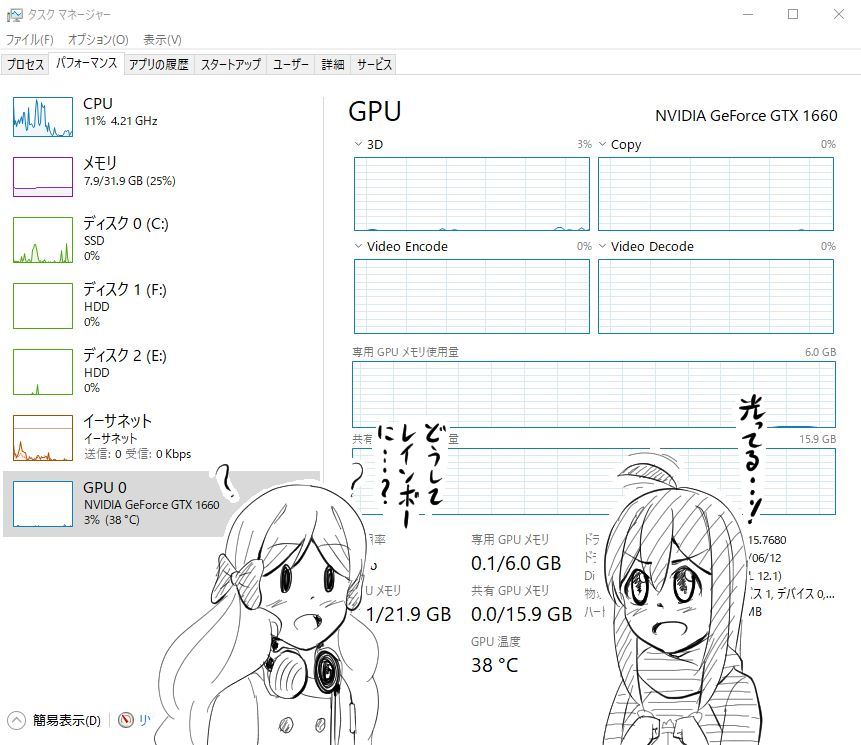Click the large GPU heading
Viewport: 861px width, 745px height.
pos(374,111)
